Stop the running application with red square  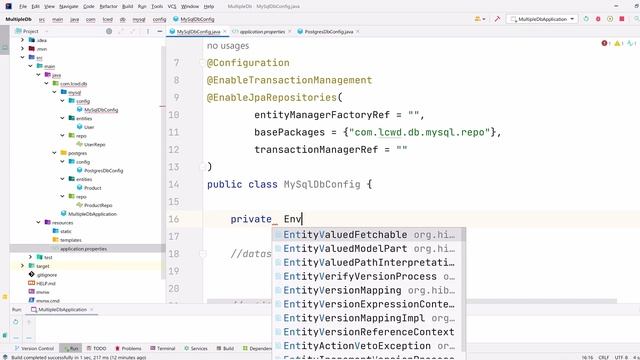622,19
